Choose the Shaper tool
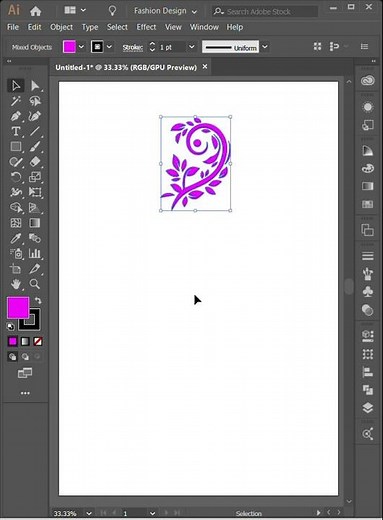This screenshot has height=520, width=383. (x=16, y=162)
